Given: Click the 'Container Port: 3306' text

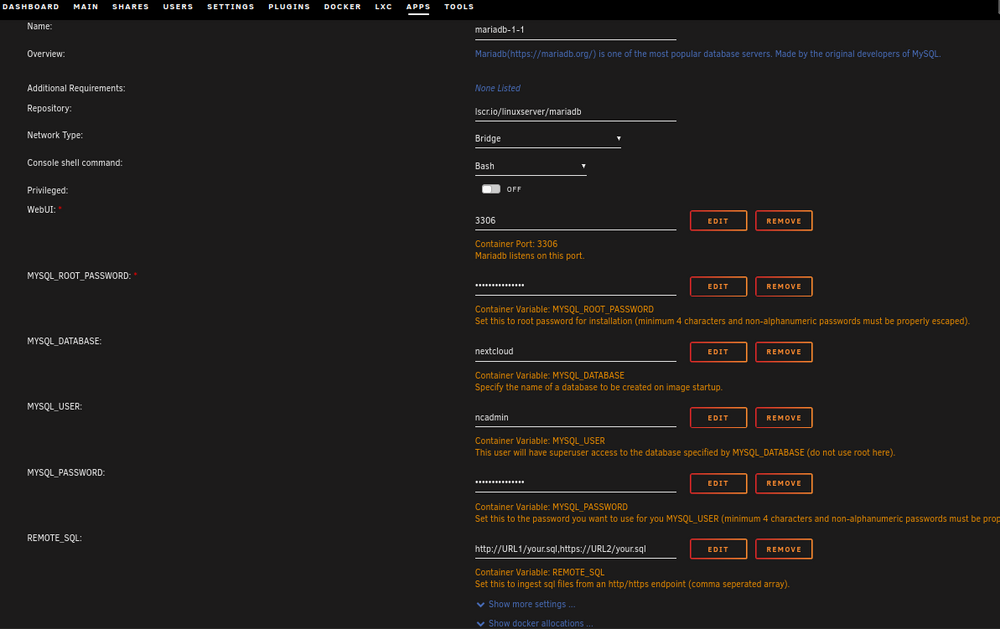Looking at the screenshot, I should click(x=516, y=244).
